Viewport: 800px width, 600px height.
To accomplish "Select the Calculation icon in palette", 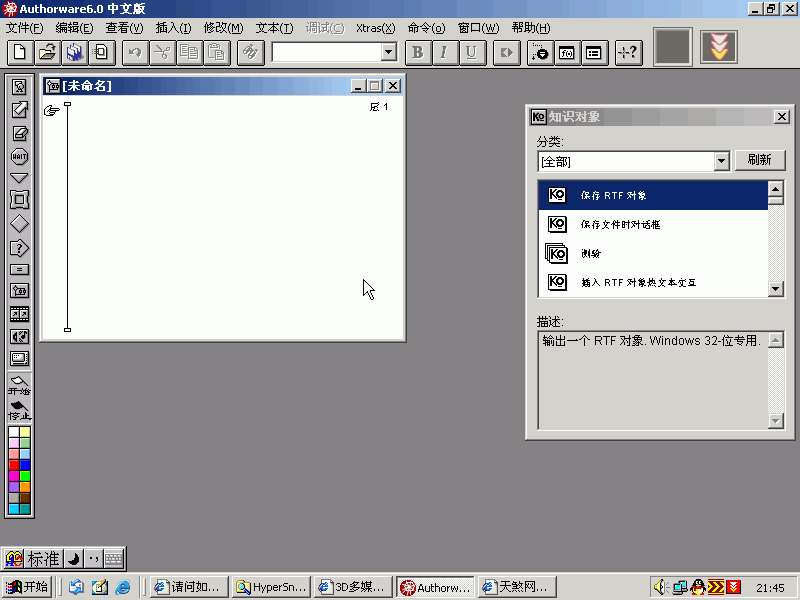I will (19, 269).
